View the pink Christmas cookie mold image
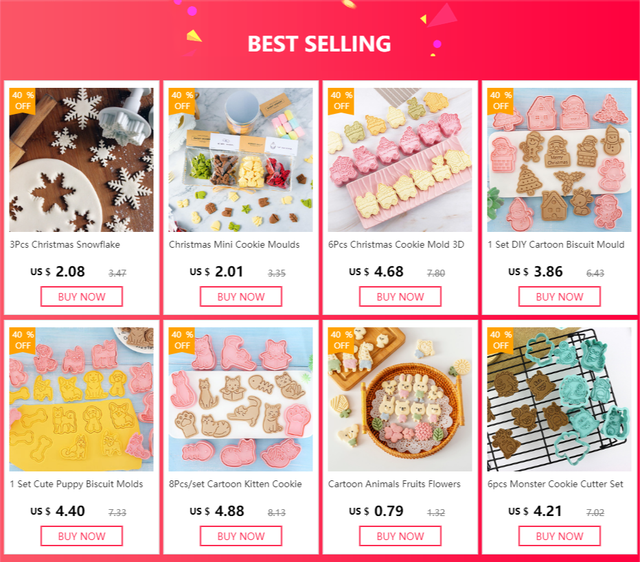Viewport: 640px width, 562px height. 400,160
